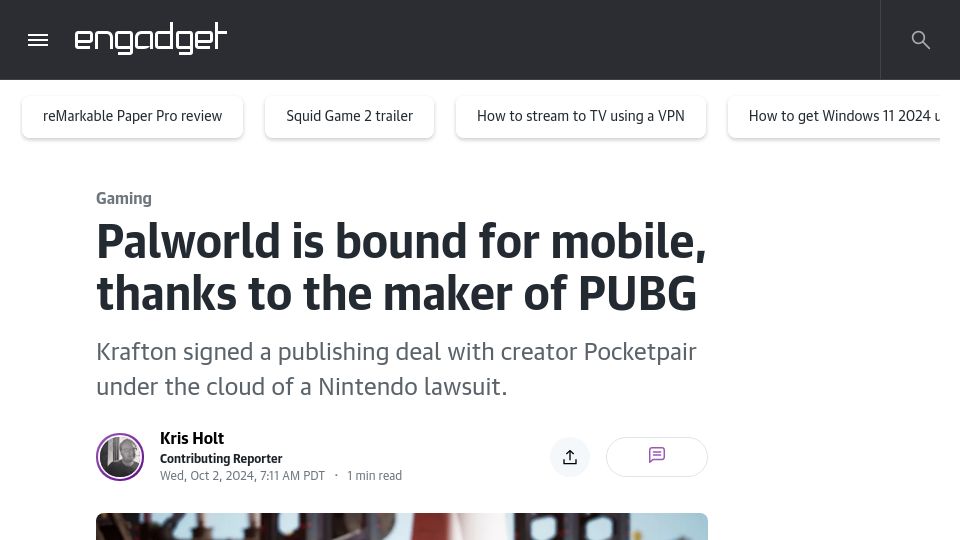
Task: Open reMarkable Paper Pro review topic
Action: tap(132, 116)
